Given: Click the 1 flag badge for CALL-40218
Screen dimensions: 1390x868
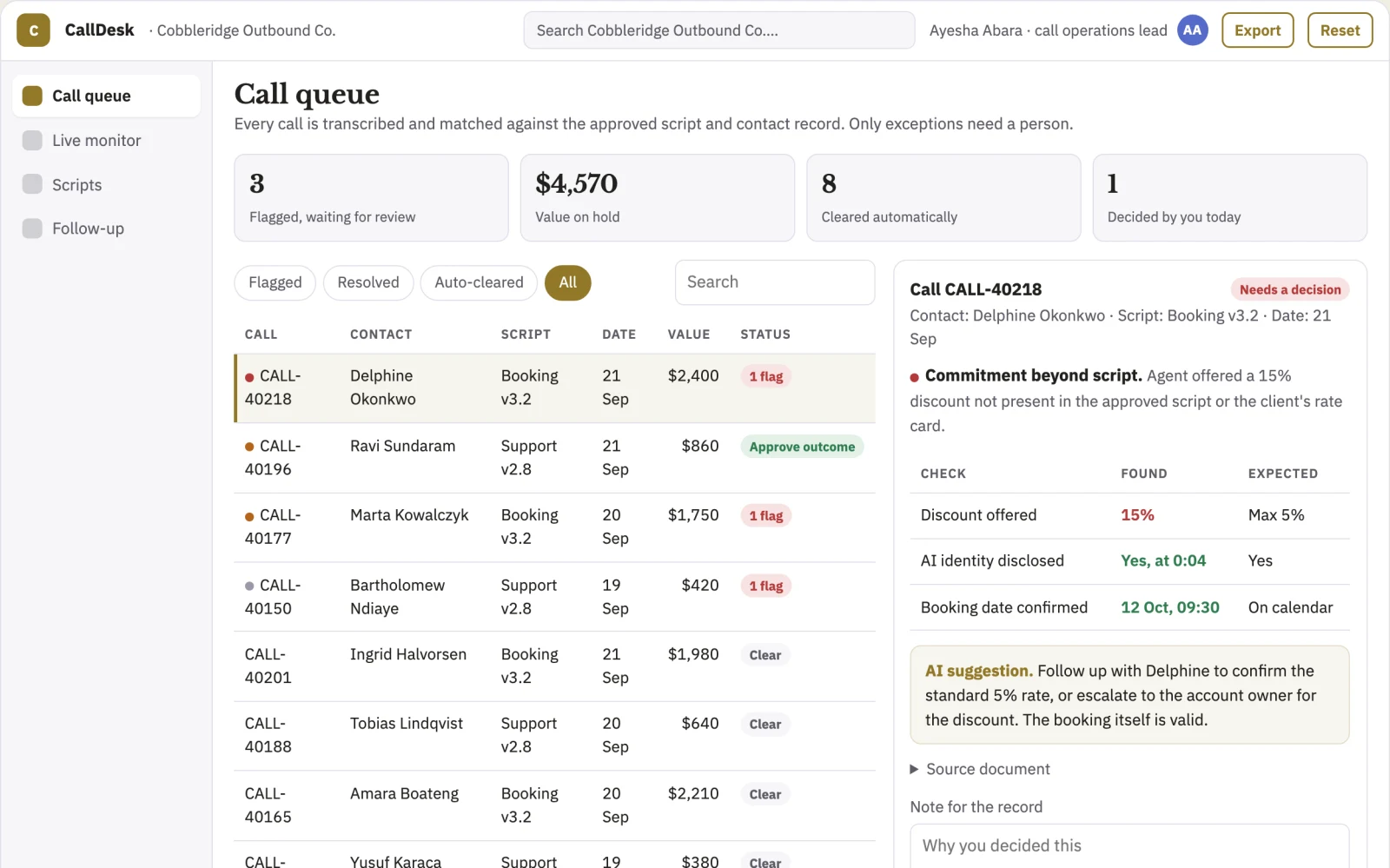Looking at the screenshot, I should 765,376.
